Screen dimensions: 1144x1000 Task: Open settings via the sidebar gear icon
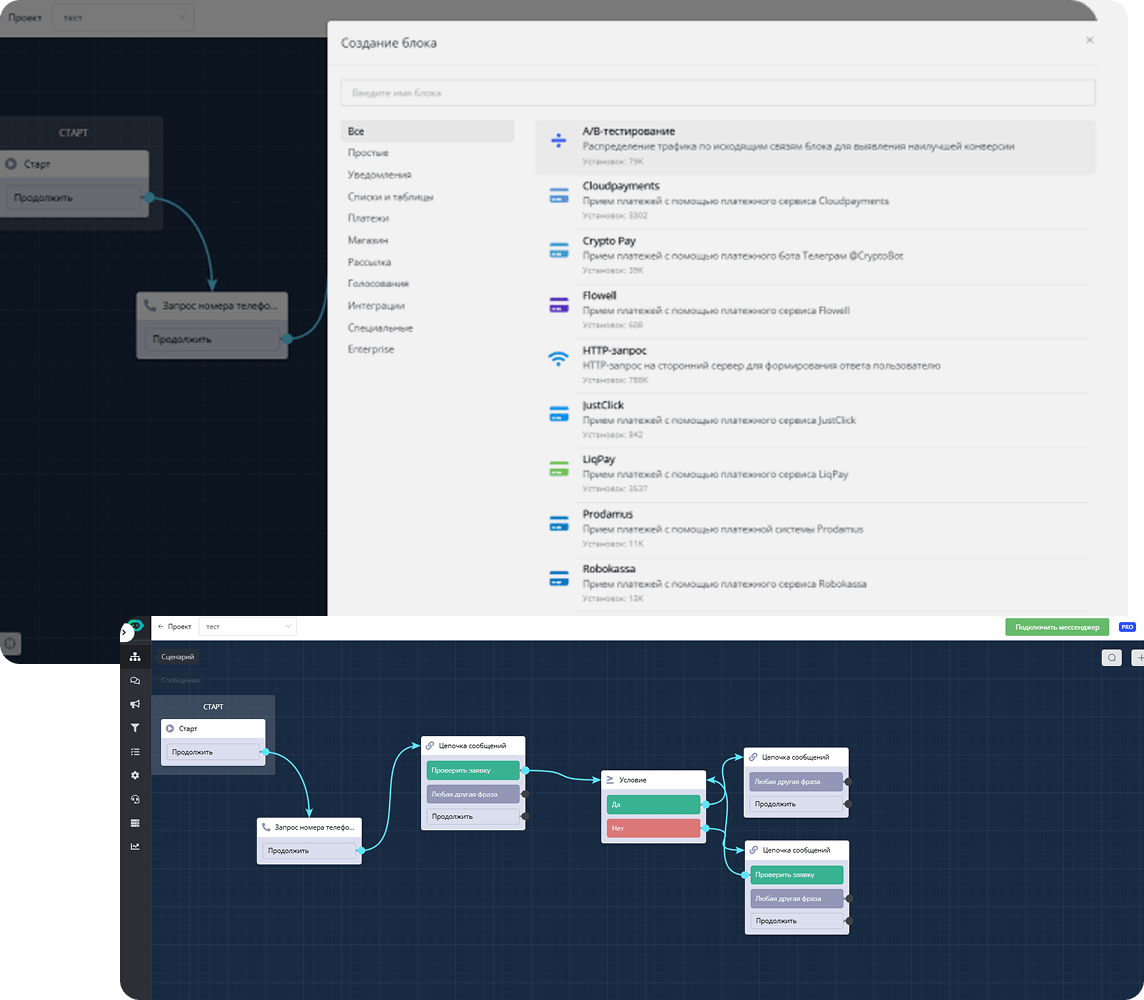(135, 775)
